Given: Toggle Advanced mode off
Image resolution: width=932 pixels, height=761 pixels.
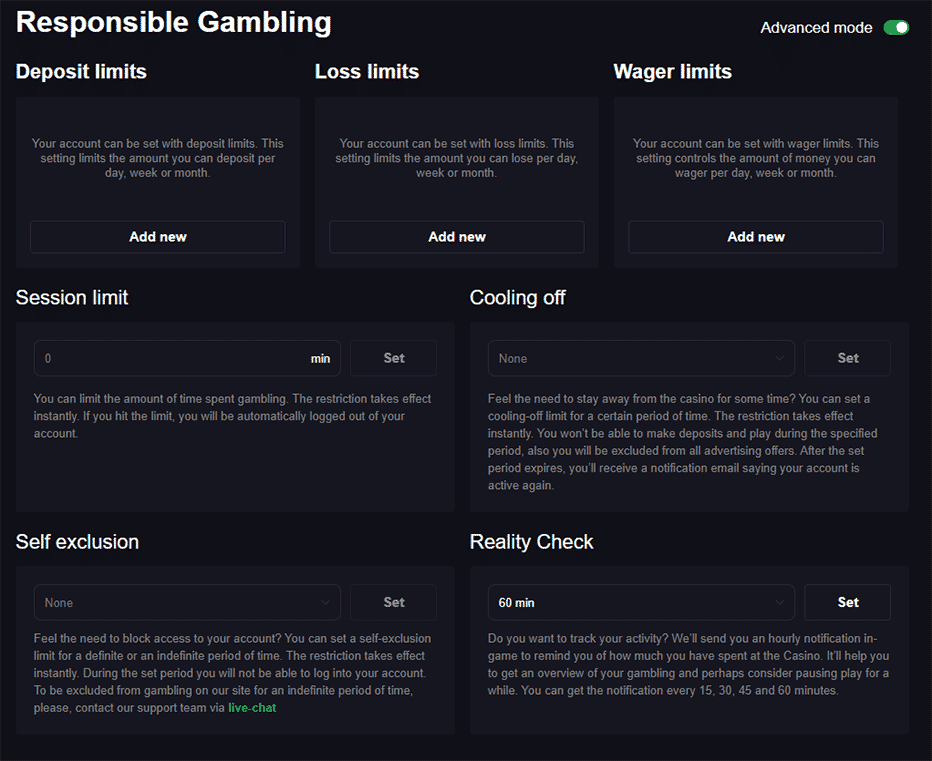Looking at the screenshot, I should [896, 28].
